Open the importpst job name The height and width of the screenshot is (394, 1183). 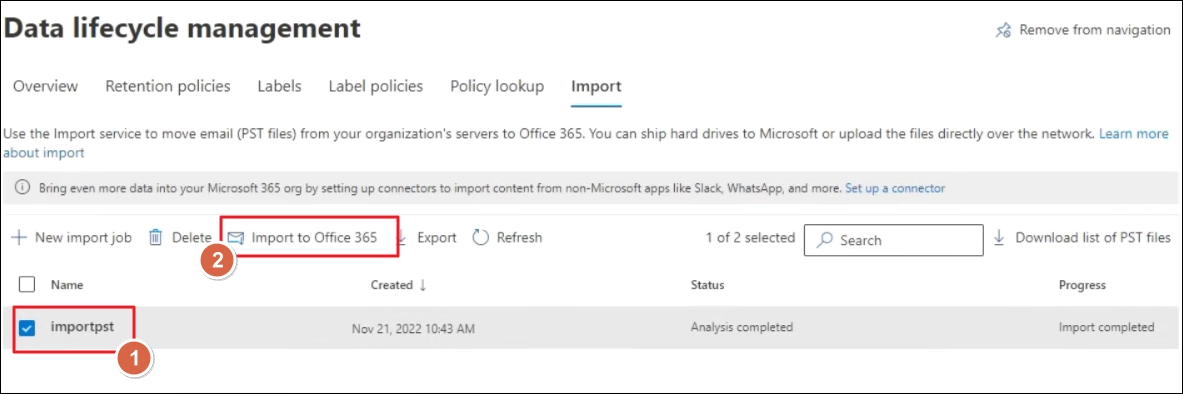pos(82,327)
